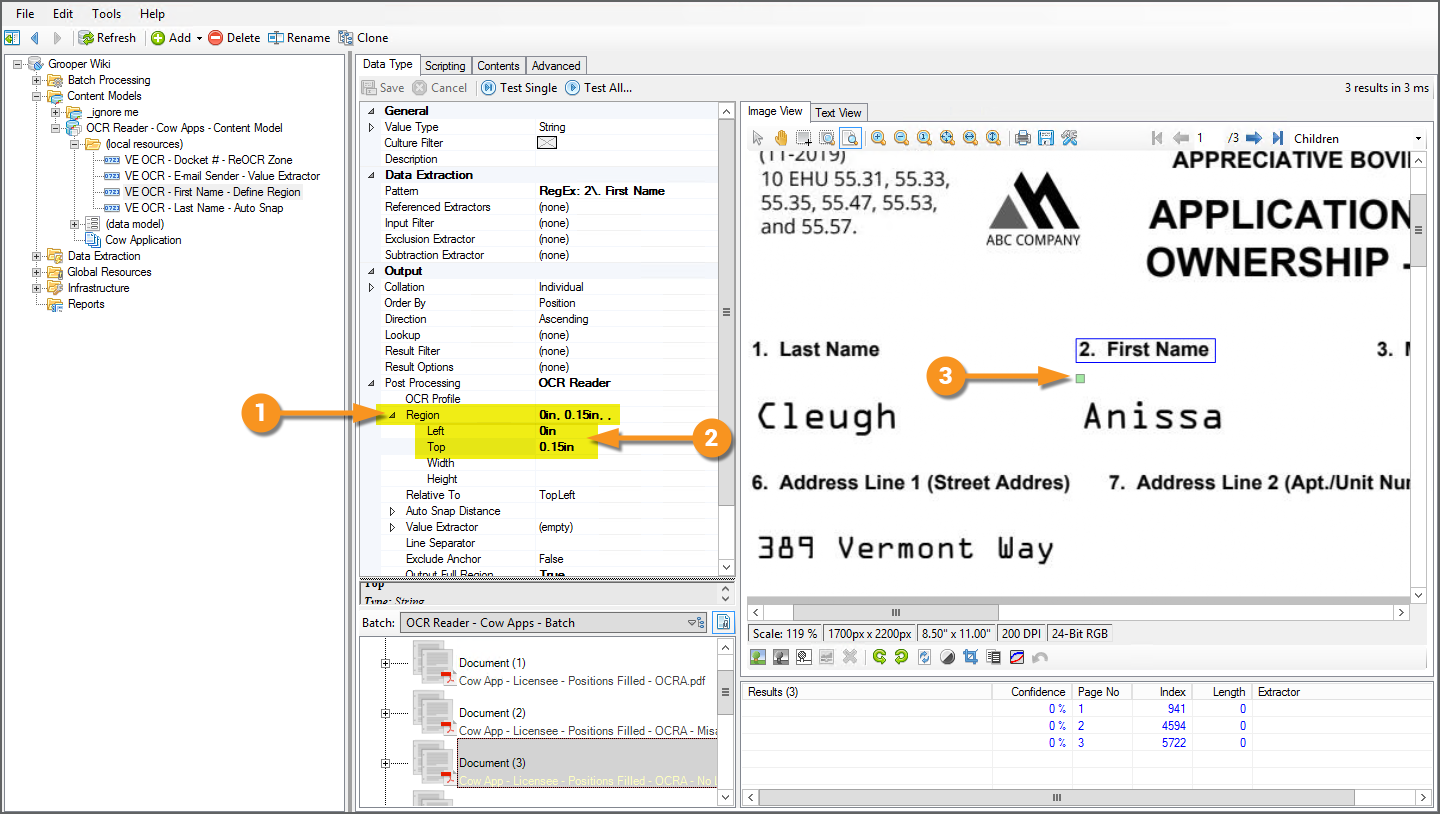Select the crop tool icon

[x=970, y=657]
